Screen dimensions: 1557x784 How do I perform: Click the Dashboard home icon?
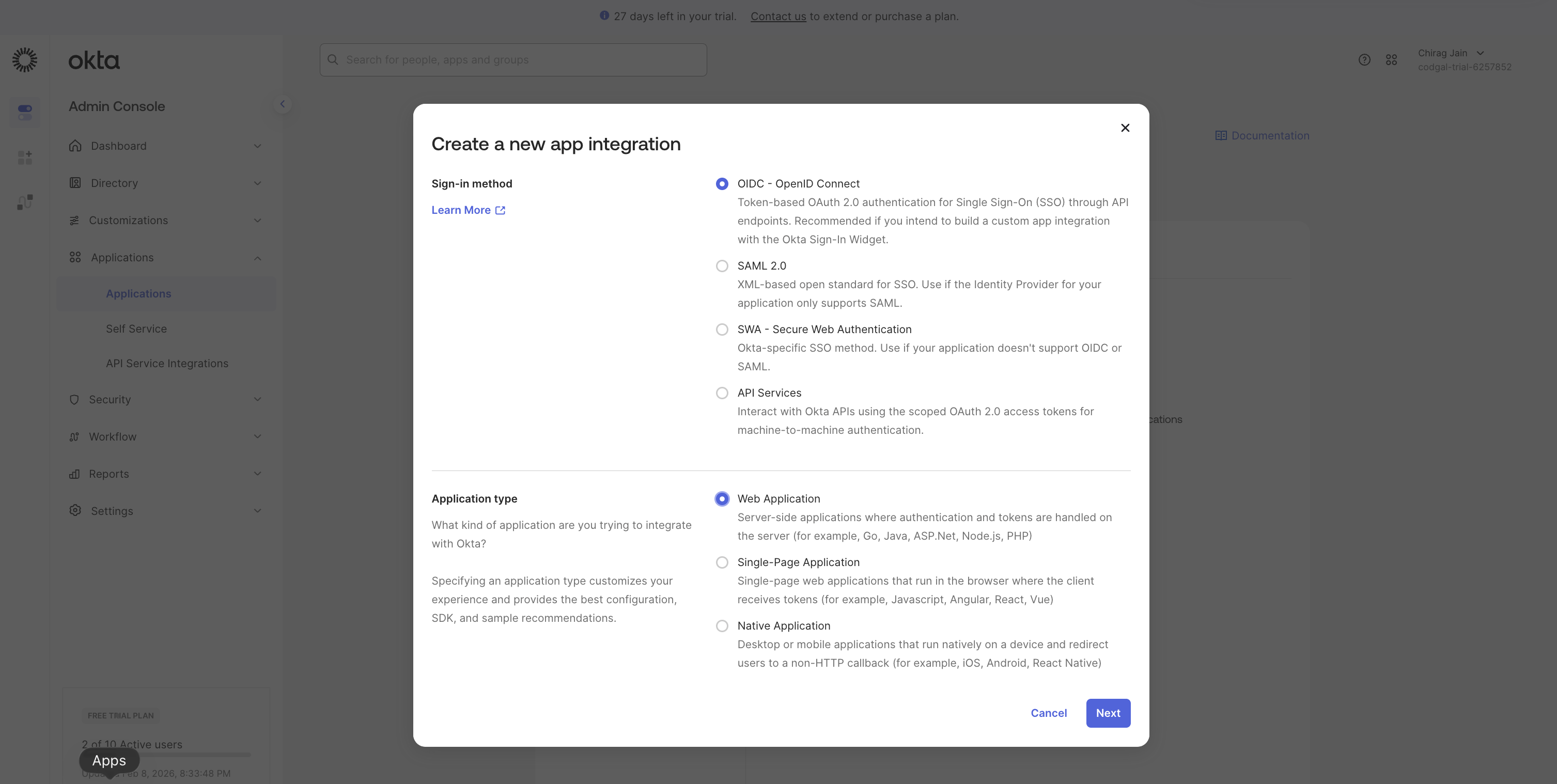pos(75,146)
